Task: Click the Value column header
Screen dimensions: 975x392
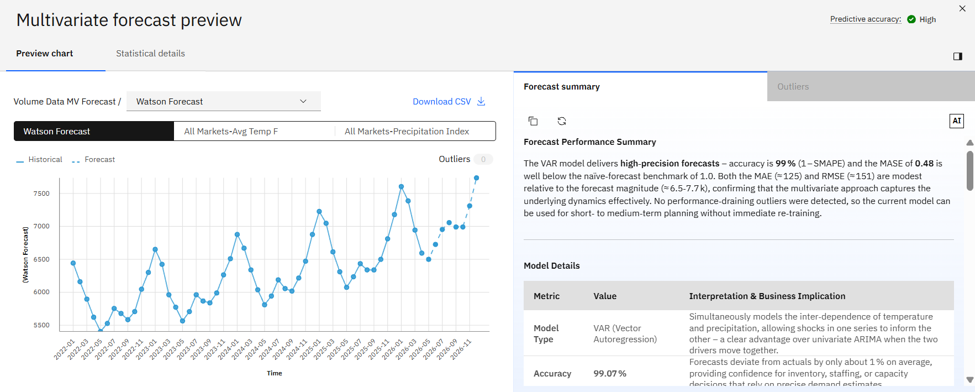Action: point(605,296)
